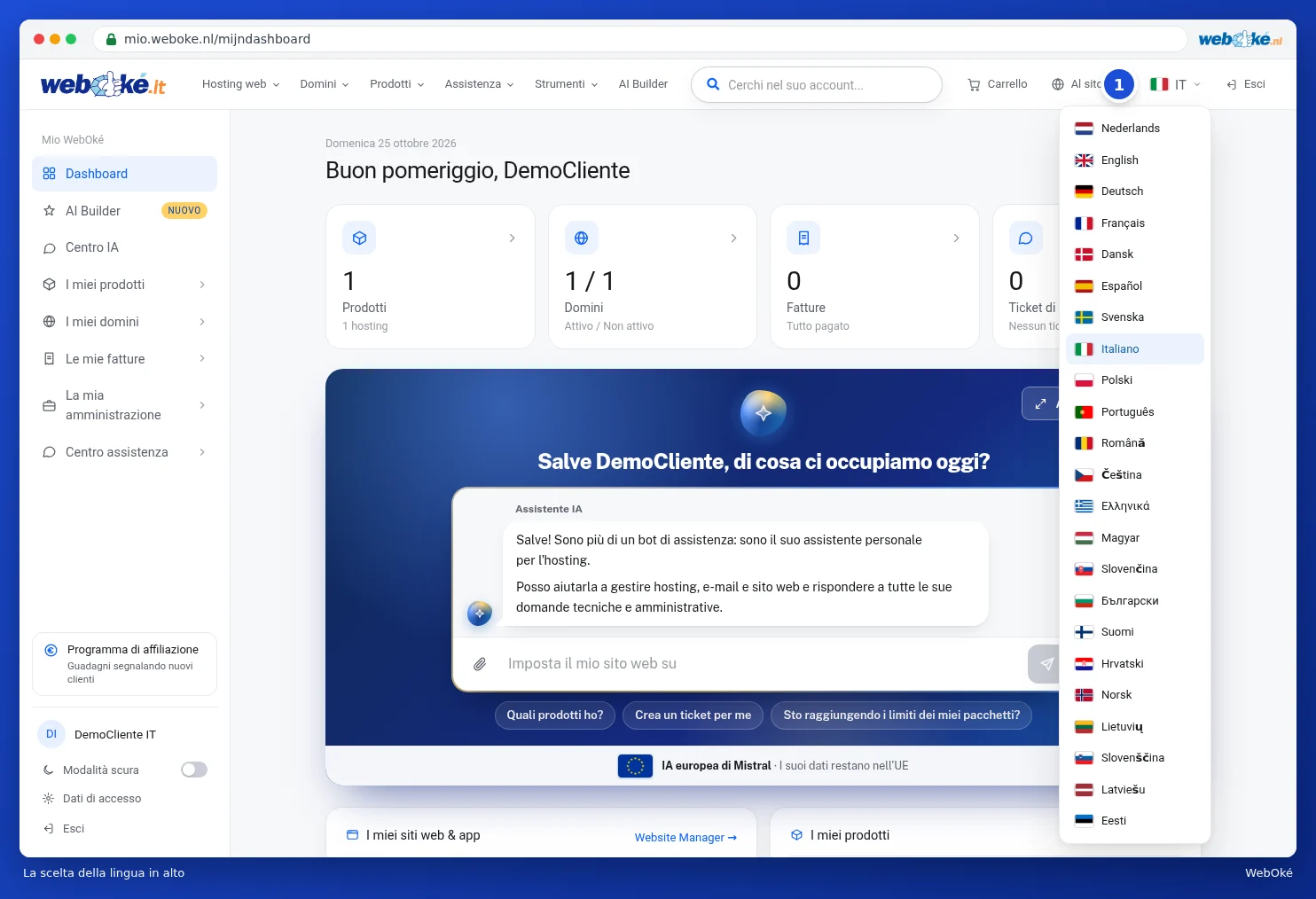Click the euro icon of Programma di affiliazione

[51, 650]
